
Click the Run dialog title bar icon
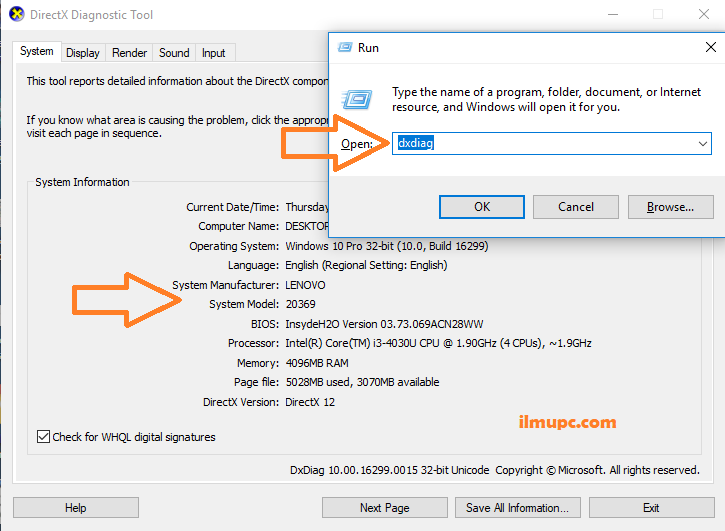click(x=345, y=47)
